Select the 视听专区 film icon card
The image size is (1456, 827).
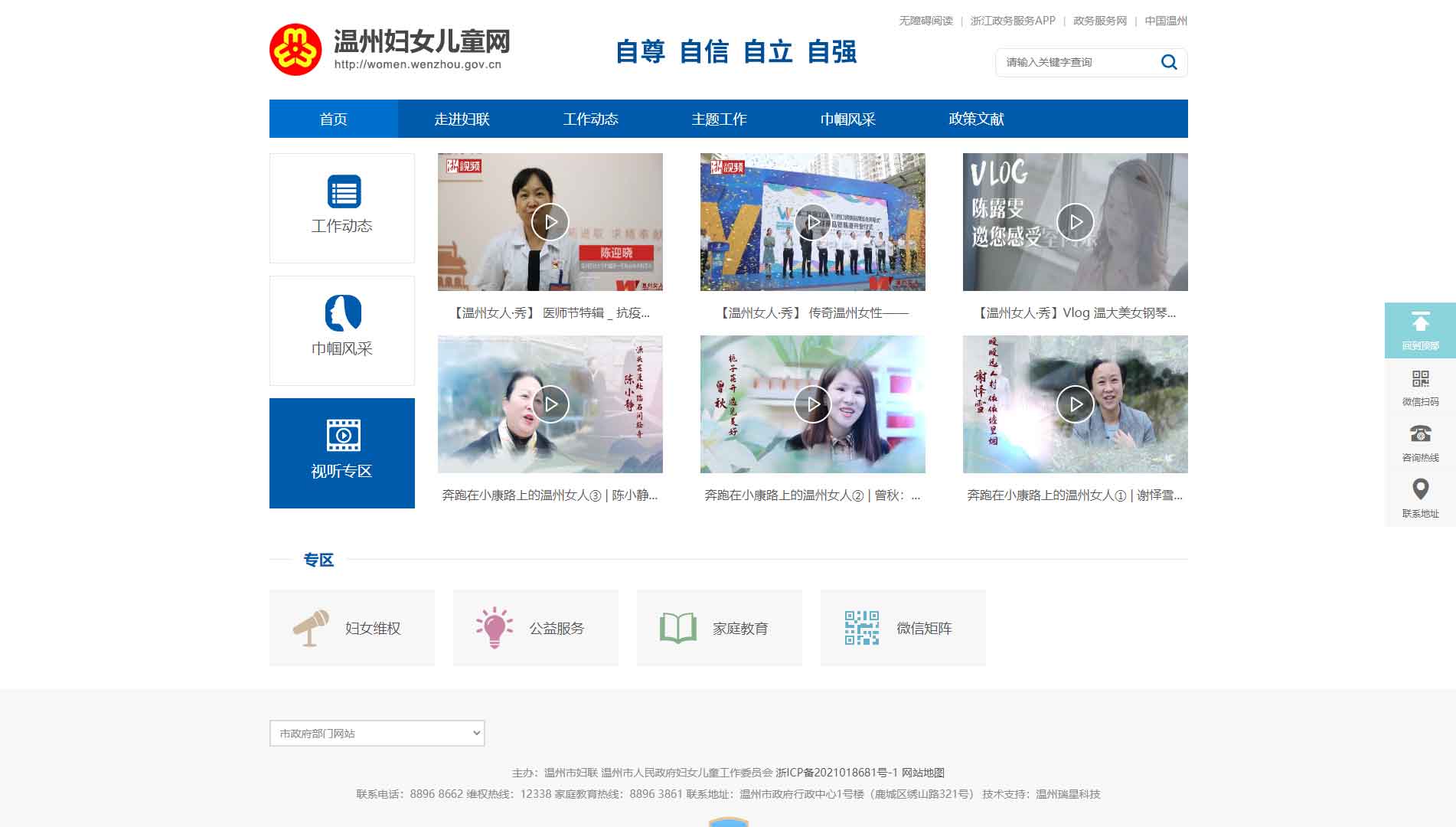click(x=342, y=453)
